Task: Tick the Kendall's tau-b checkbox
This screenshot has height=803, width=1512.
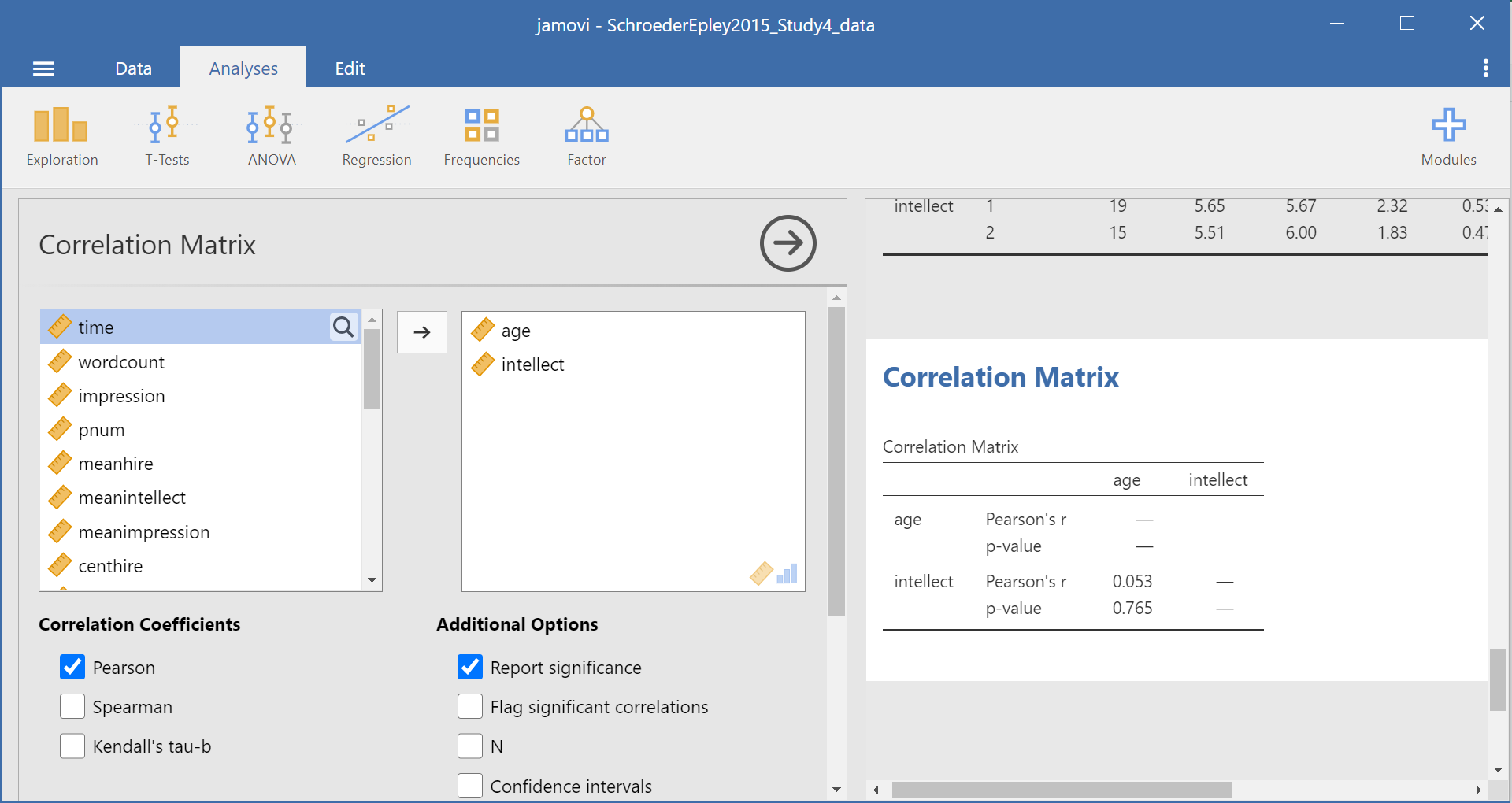Action: click(72, 746)
